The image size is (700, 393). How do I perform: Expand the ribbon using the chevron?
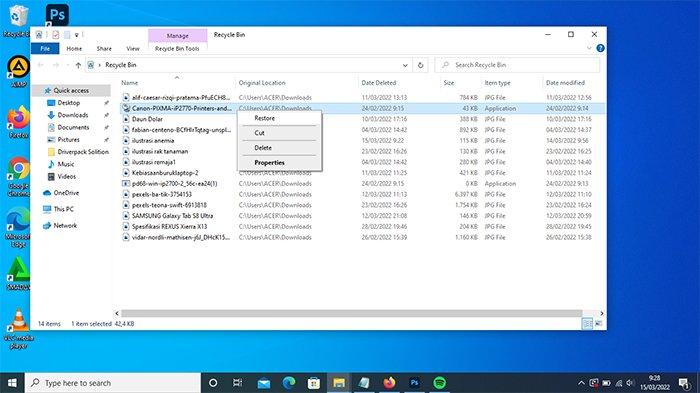click(x=589, y=48)
